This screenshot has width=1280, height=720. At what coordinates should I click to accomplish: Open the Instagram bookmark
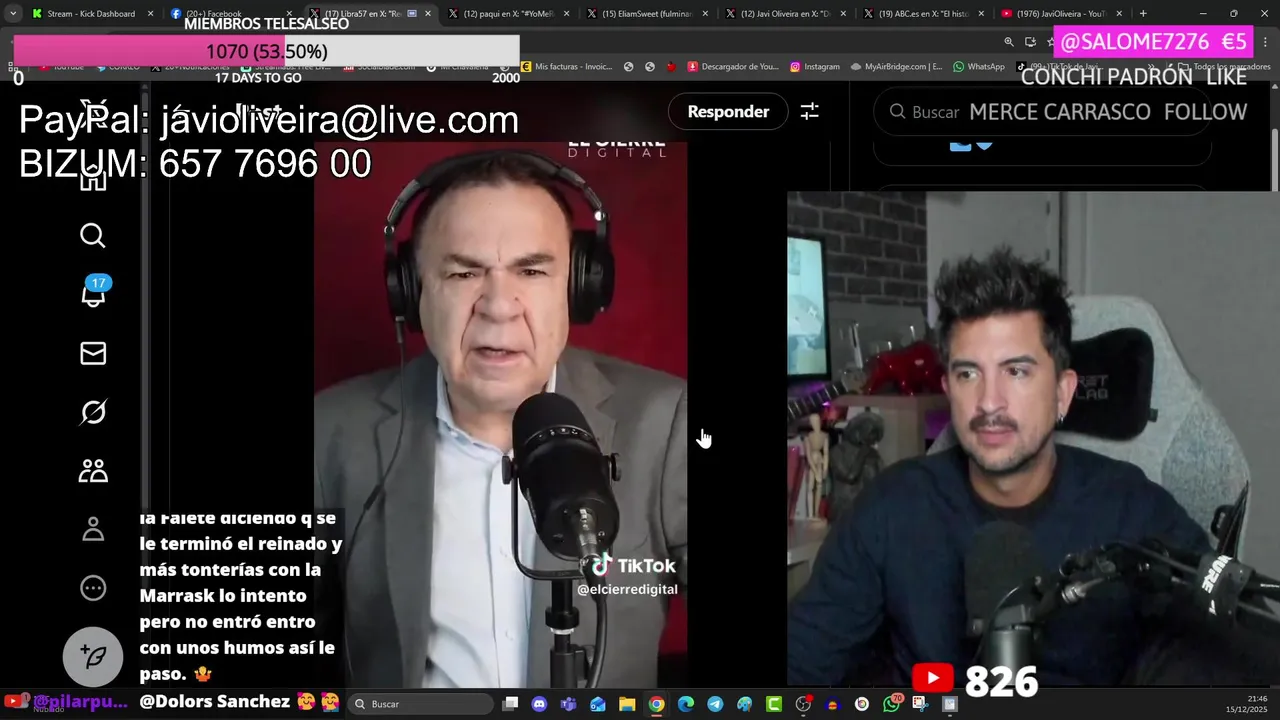point(815,67)
